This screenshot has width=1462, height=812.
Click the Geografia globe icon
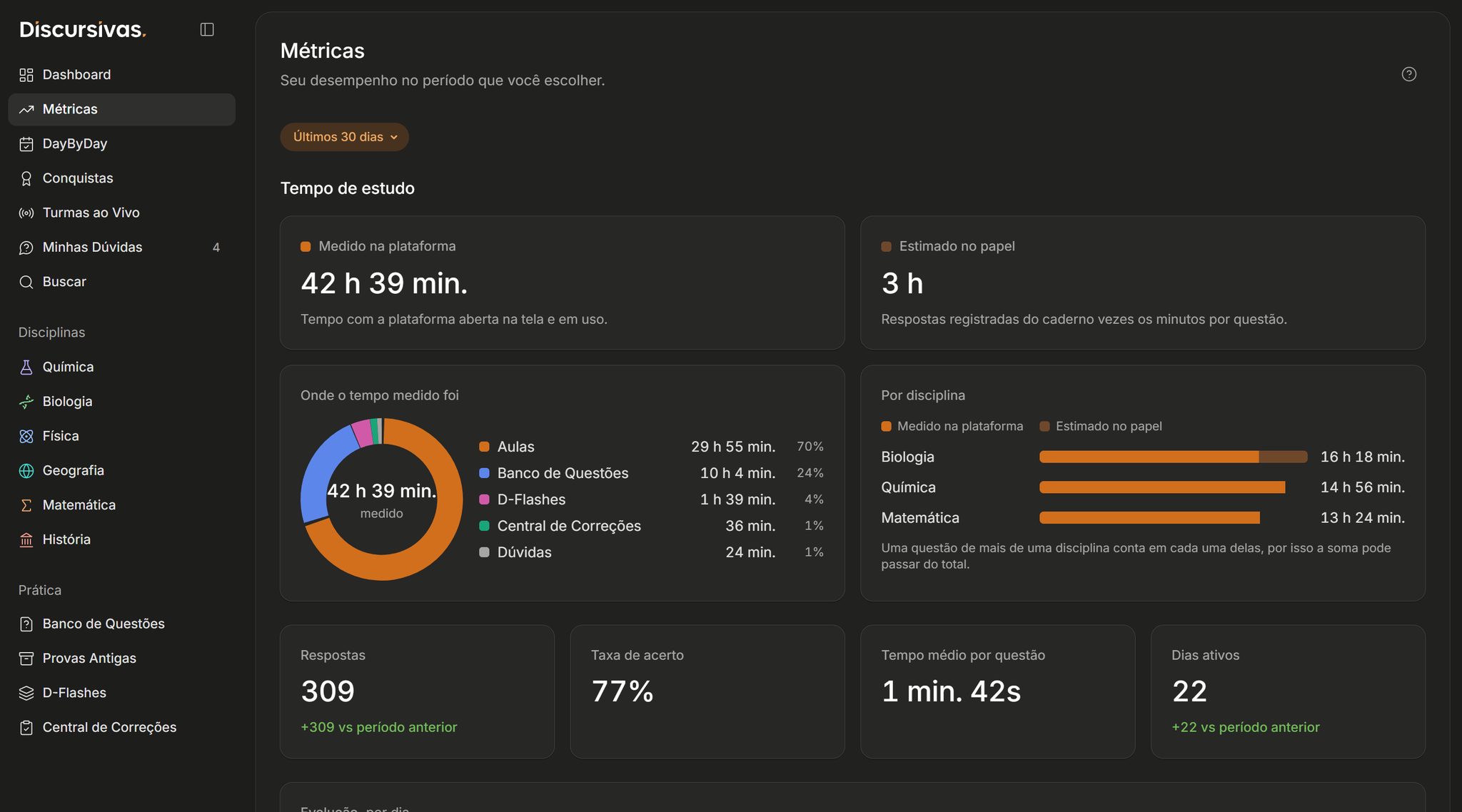(26, 471)
